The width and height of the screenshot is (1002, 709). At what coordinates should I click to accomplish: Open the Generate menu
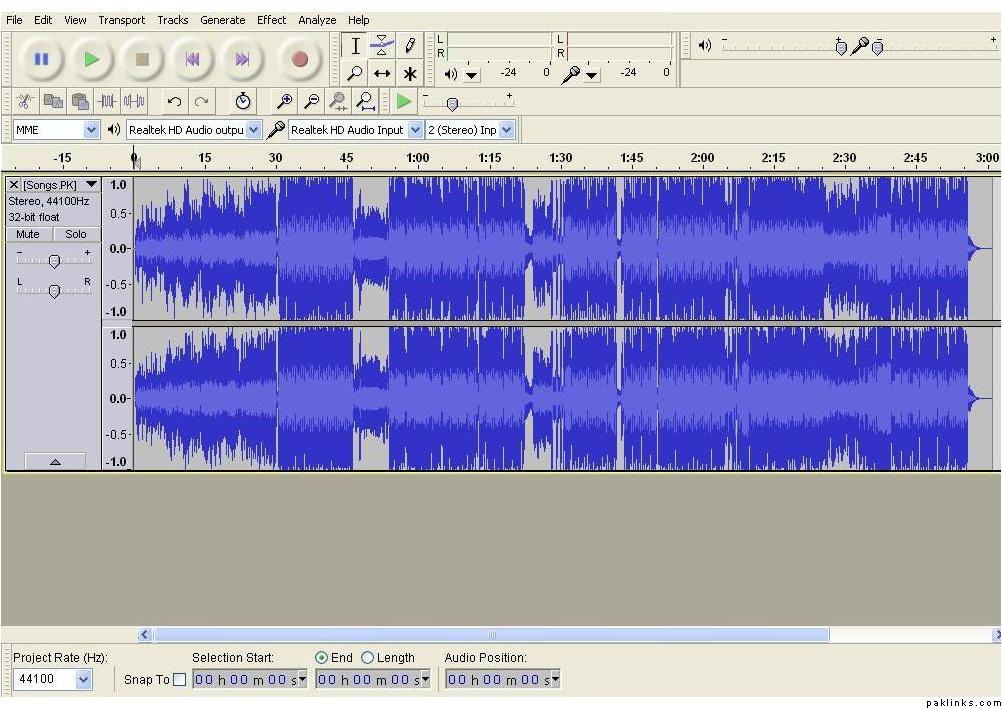222,20
